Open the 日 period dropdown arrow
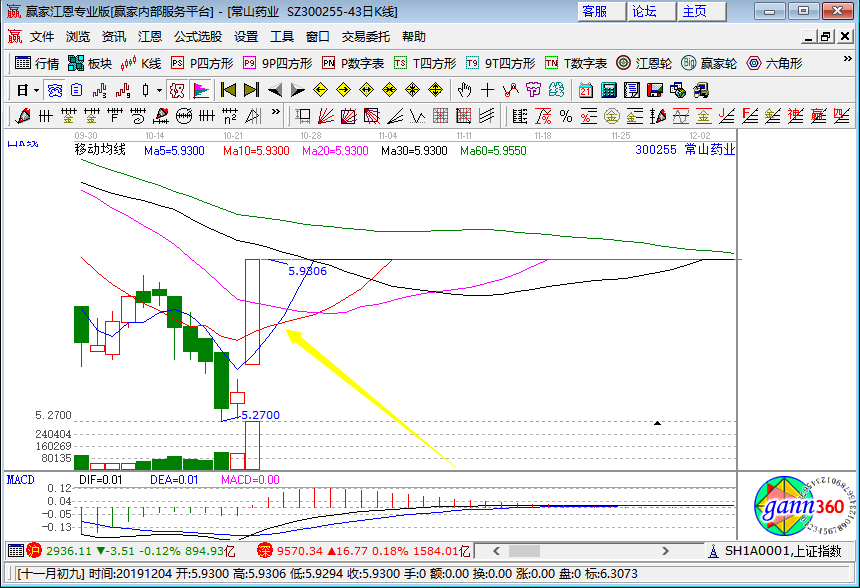The width and height of the screenshot is (860, 588). [37, 90]
